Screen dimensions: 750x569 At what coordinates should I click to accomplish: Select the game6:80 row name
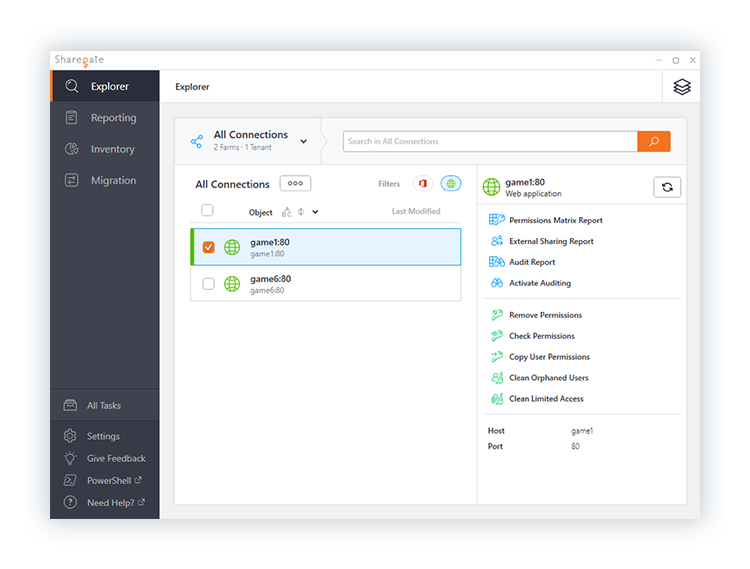(x=270, y=279)
